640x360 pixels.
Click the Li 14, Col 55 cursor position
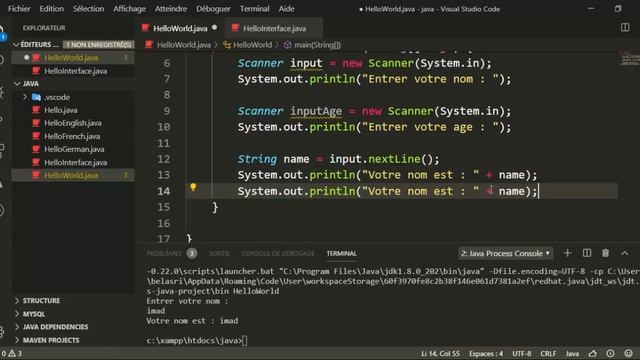(x=440, y=353)
